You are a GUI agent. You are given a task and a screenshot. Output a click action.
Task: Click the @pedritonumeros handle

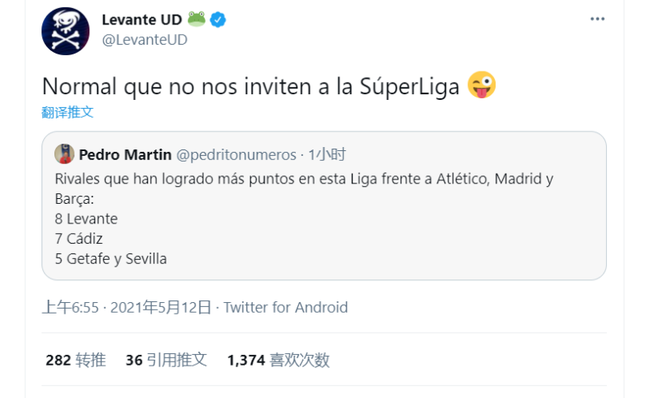click(236, 155)
